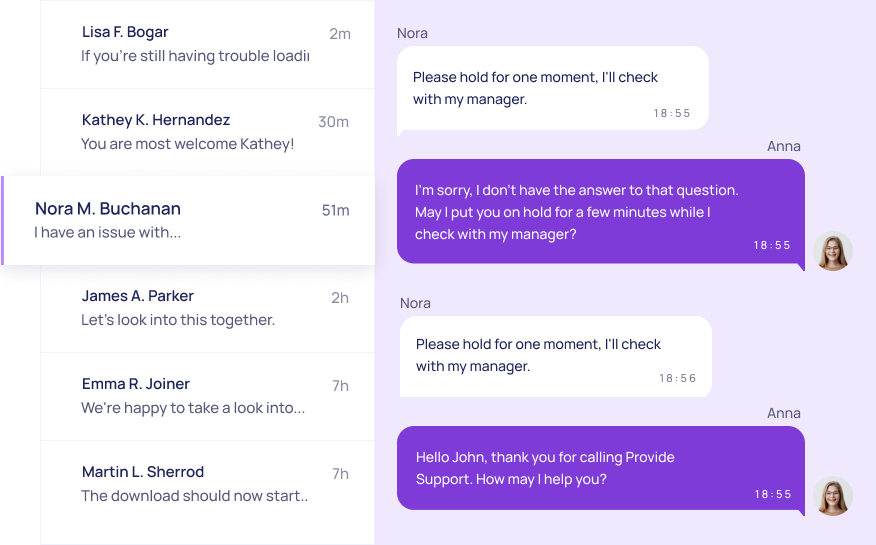Click Anna's avatar beside the "Hello John" message
Viewport: 876px width, 545px height.
click(832, 496)
